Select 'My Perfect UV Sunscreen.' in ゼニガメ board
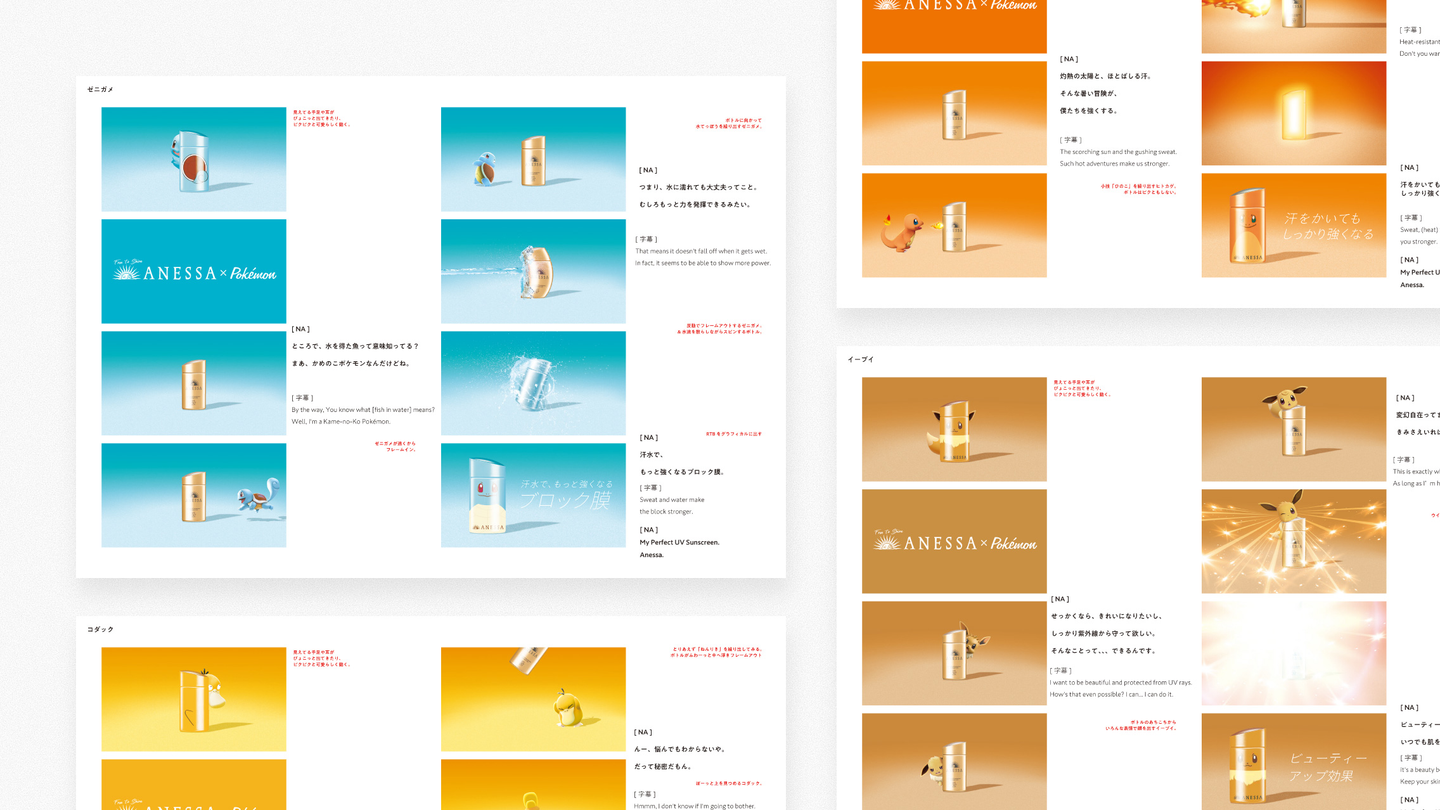This screenshot has height=810, width=1440. [679, 542]
